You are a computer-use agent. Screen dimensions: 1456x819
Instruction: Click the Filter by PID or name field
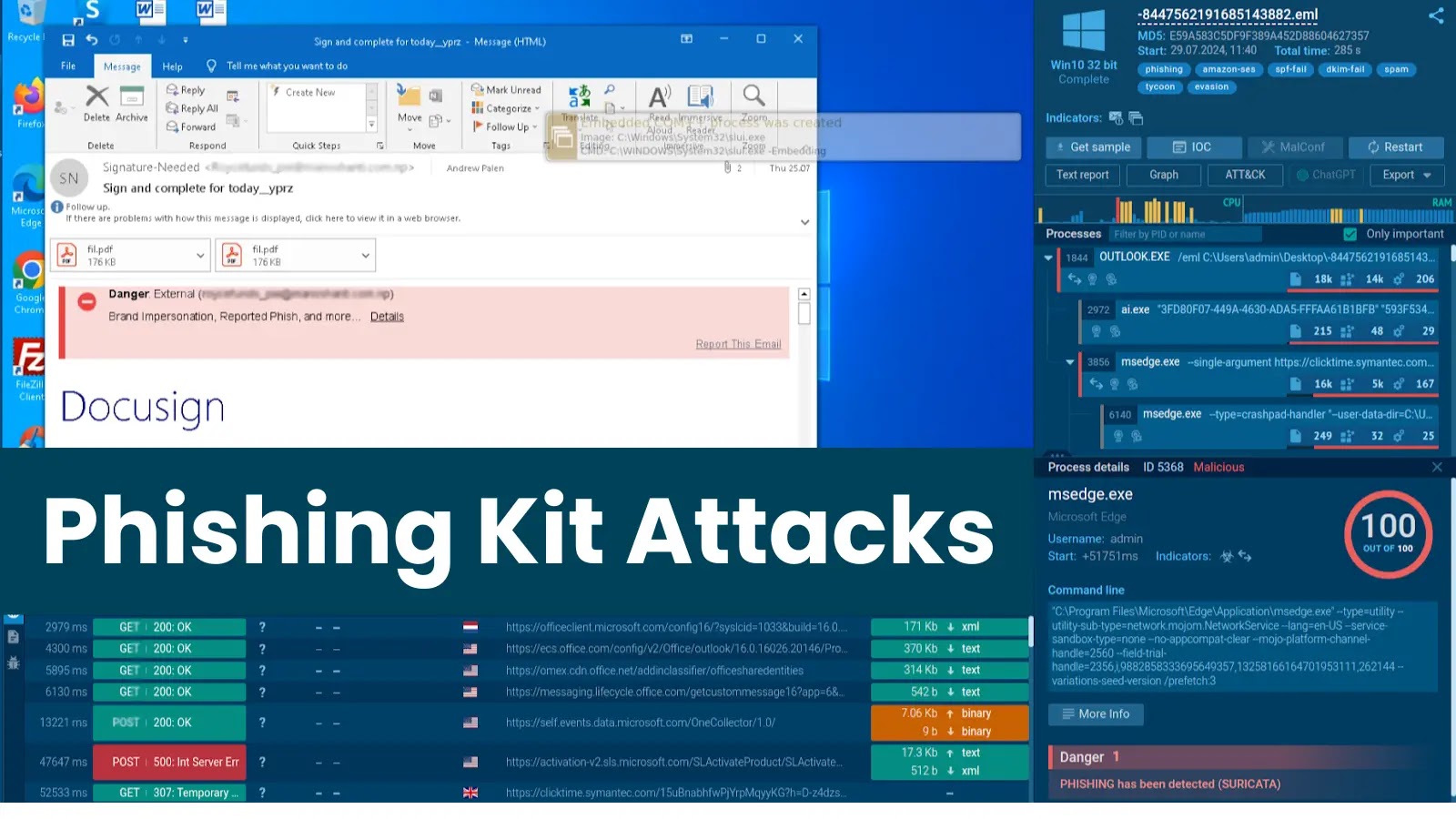click(x=1186, y=235)
